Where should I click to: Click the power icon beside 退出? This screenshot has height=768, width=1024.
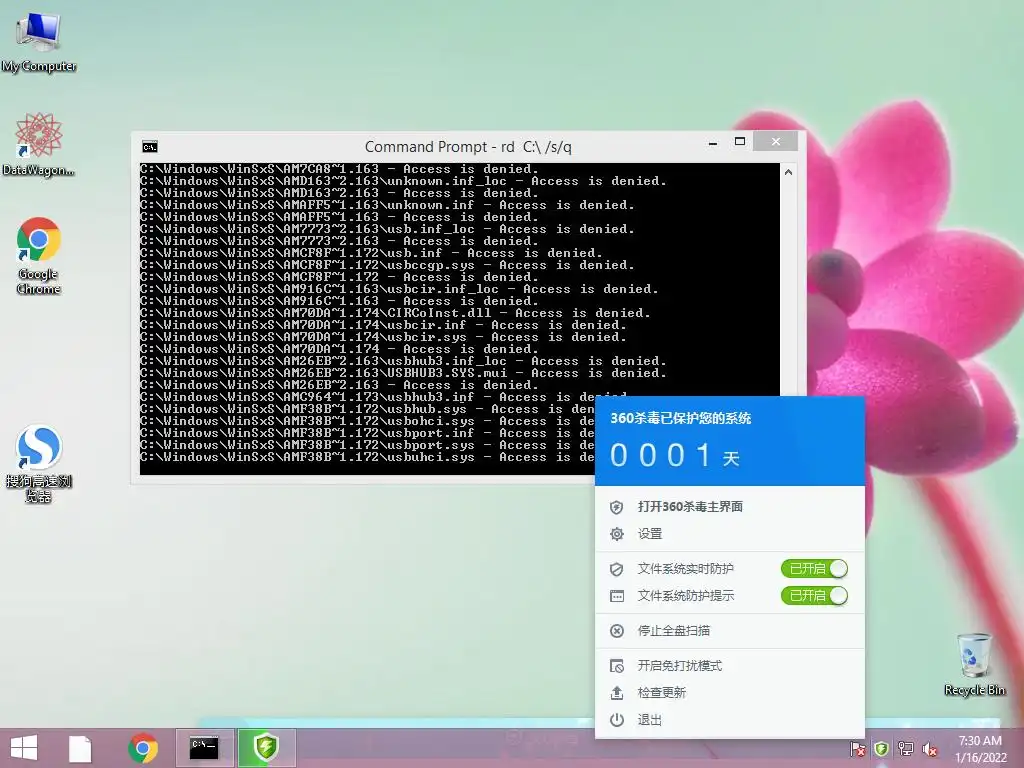pyautogui.click(x=616, y=720)
